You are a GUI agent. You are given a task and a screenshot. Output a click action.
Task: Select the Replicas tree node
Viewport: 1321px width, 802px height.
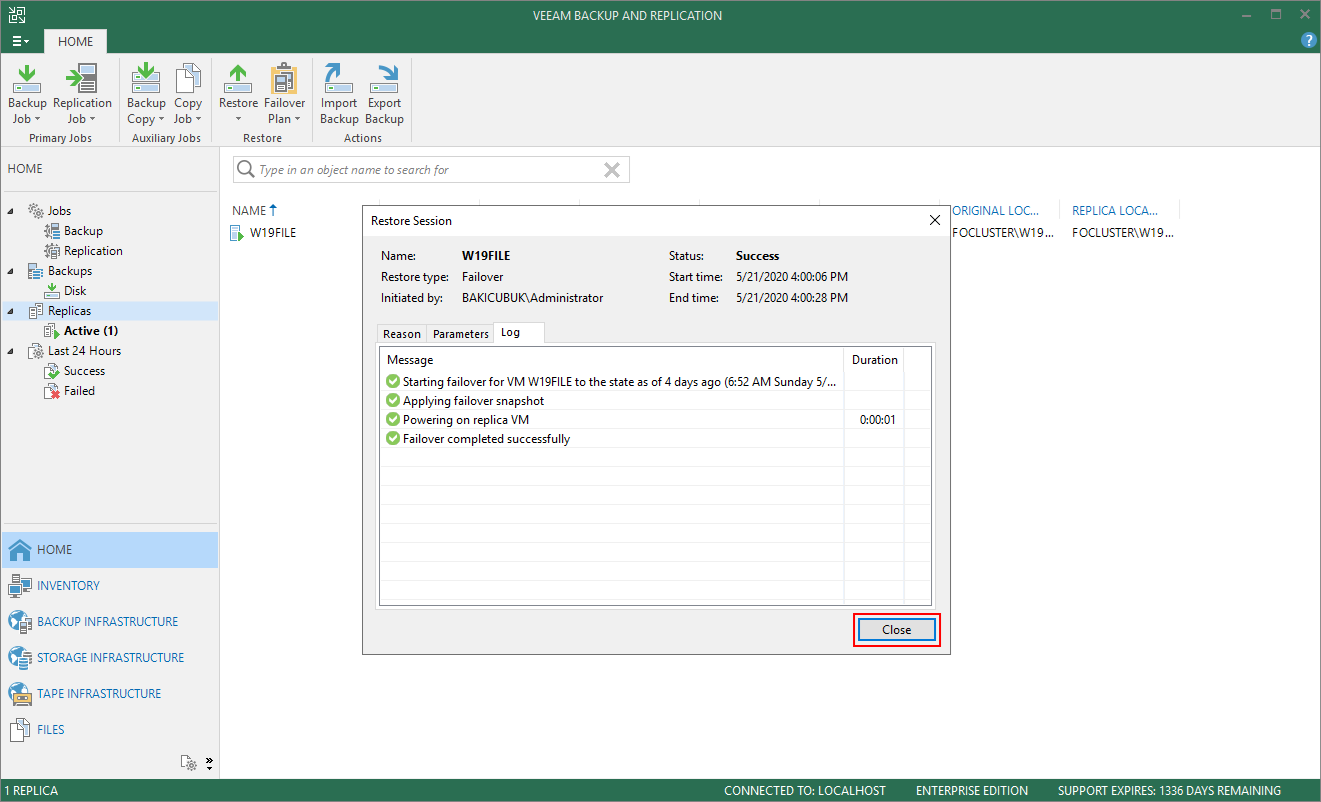point(69,311)
